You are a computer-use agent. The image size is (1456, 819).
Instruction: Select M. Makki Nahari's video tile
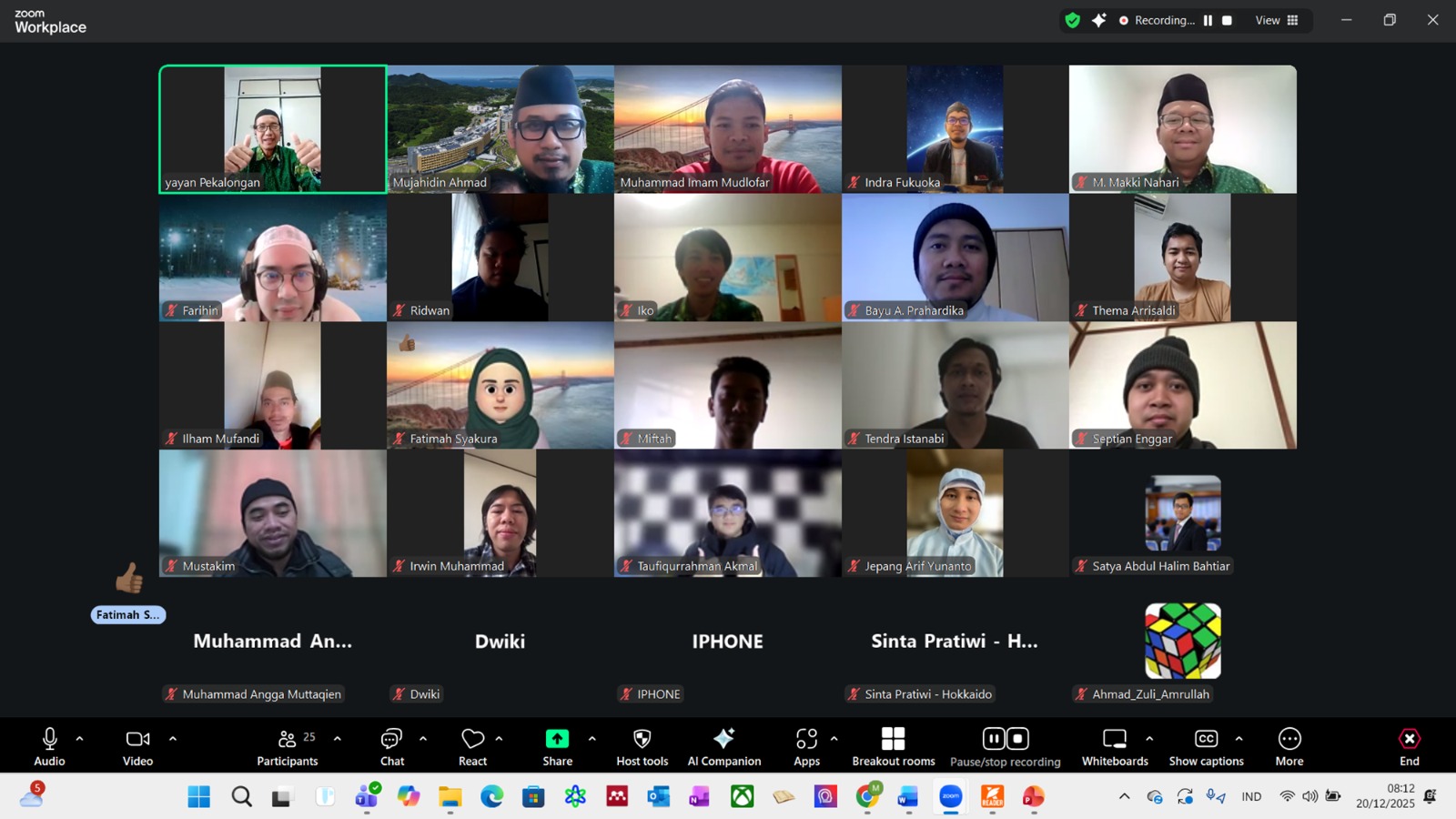(x=1182, y=128)
